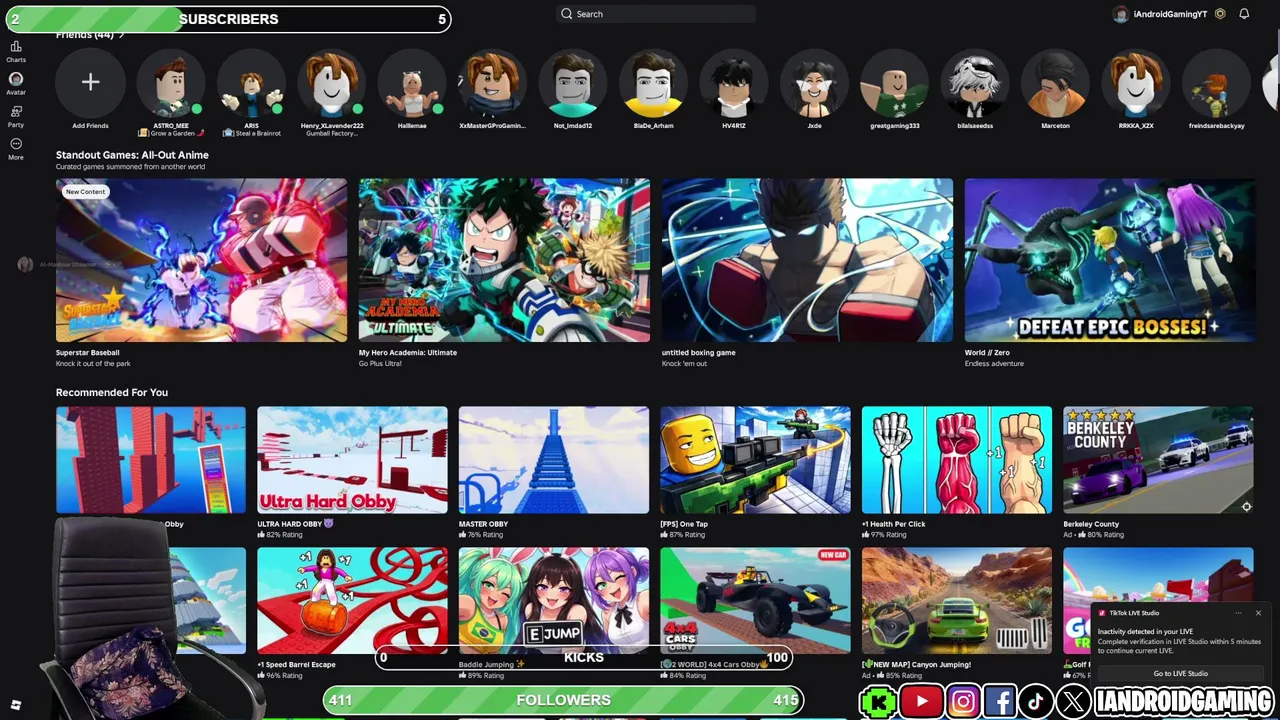This screenshot has height=720, width=1280.
Task: Open TikTok LIVE Studio notification options
Action: pyautogui.click(x=1238, y=613)
